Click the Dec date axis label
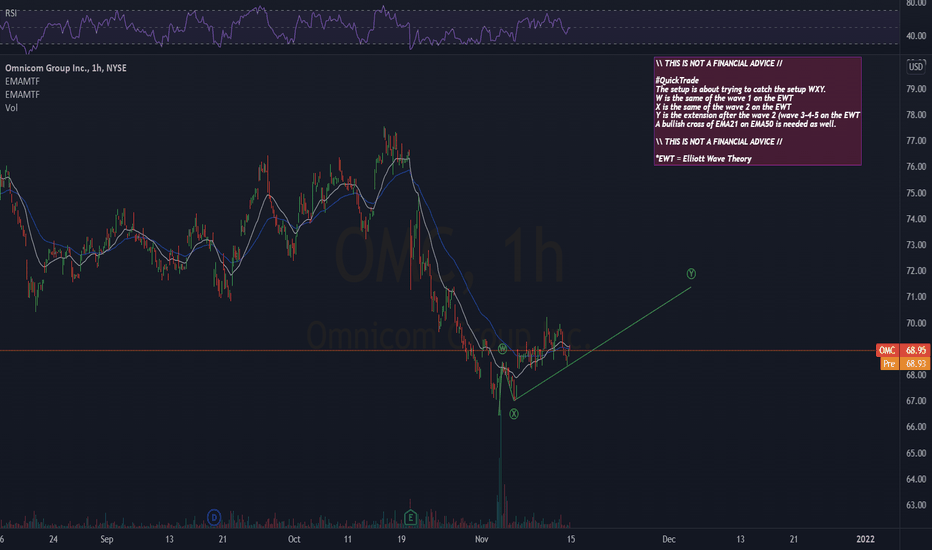This screenshot has width=932, height=550. 669,539
